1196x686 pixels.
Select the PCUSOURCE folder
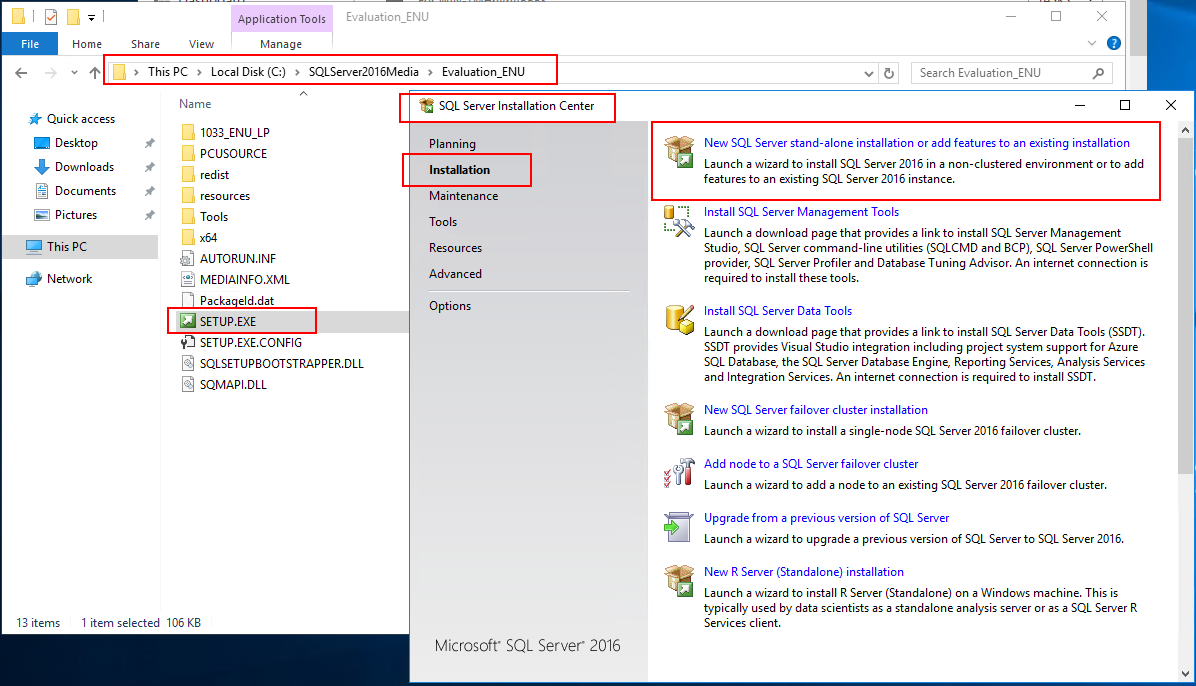(233, 153)
